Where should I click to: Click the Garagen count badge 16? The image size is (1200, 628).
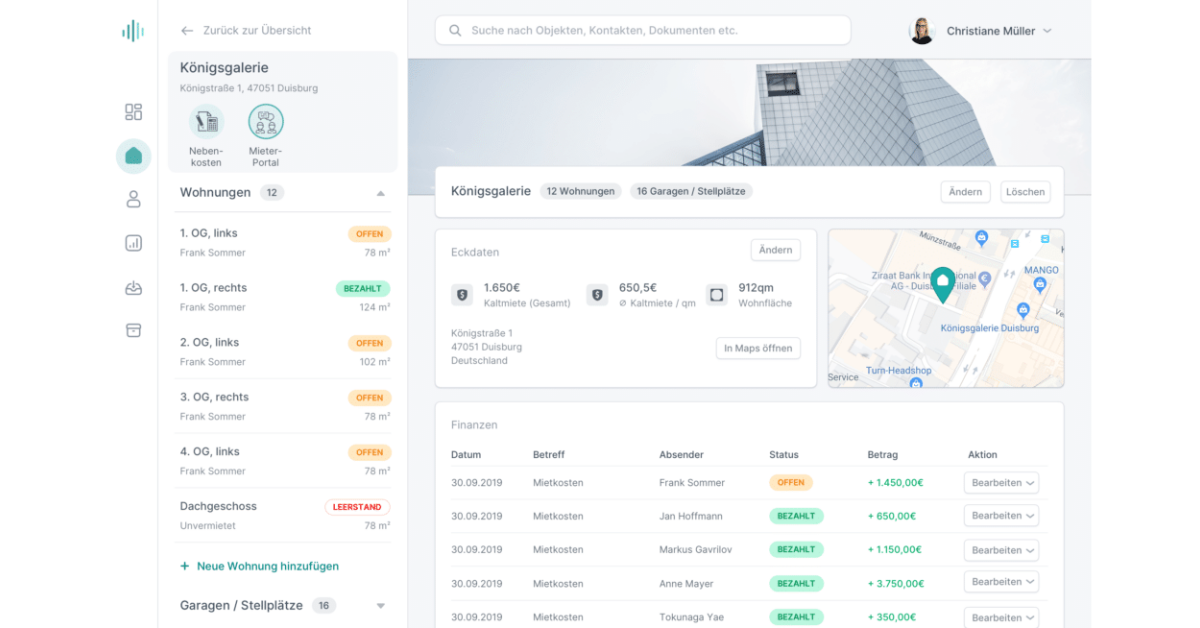pos(324,606)
